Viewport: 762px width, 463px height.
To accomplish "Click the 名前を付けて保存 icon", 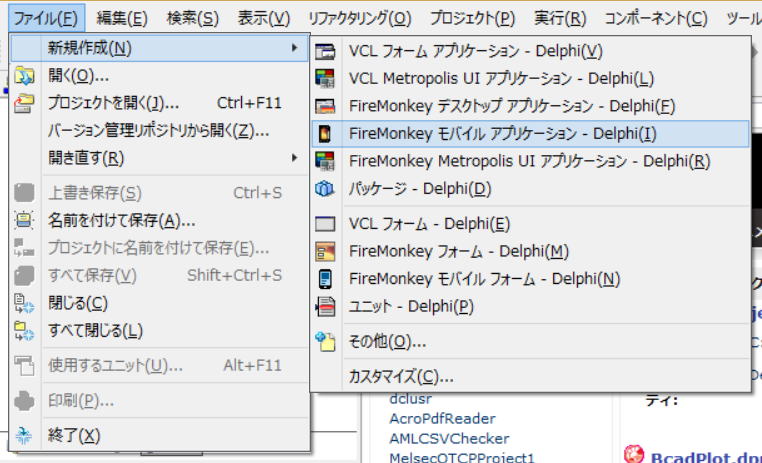I will 24,220.
